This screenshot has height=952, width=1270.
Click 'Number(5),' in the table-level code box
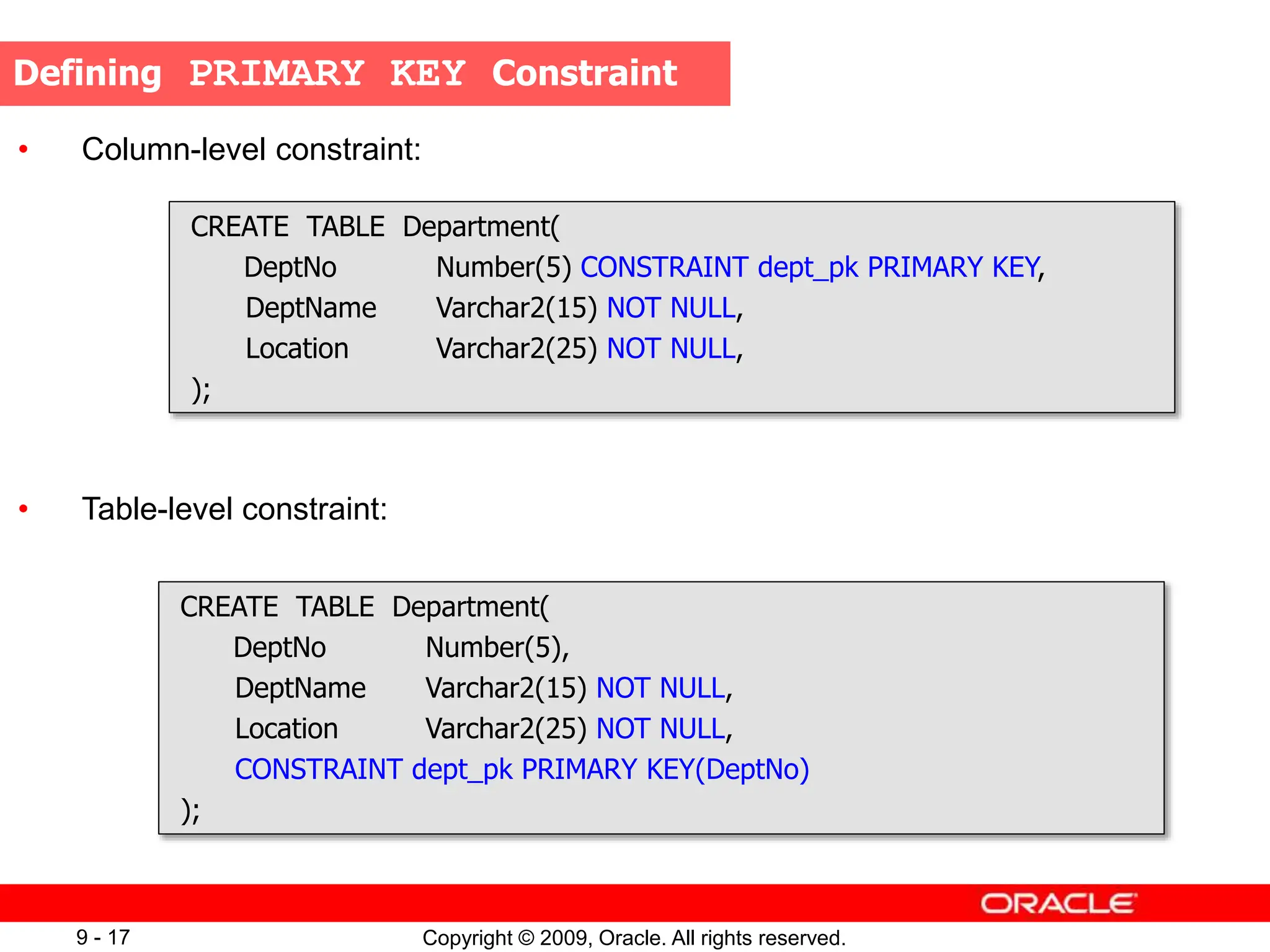coord(497,648)
